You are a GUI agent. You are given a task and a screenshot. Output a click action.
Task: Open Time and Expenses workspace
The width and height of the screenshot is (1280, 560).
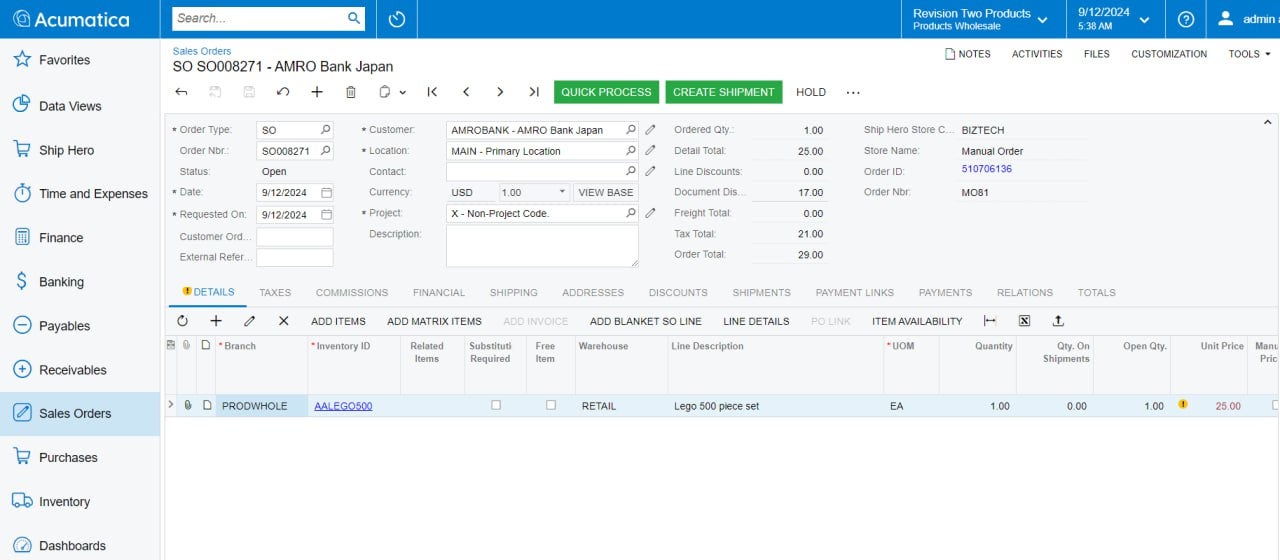point(80,194)
